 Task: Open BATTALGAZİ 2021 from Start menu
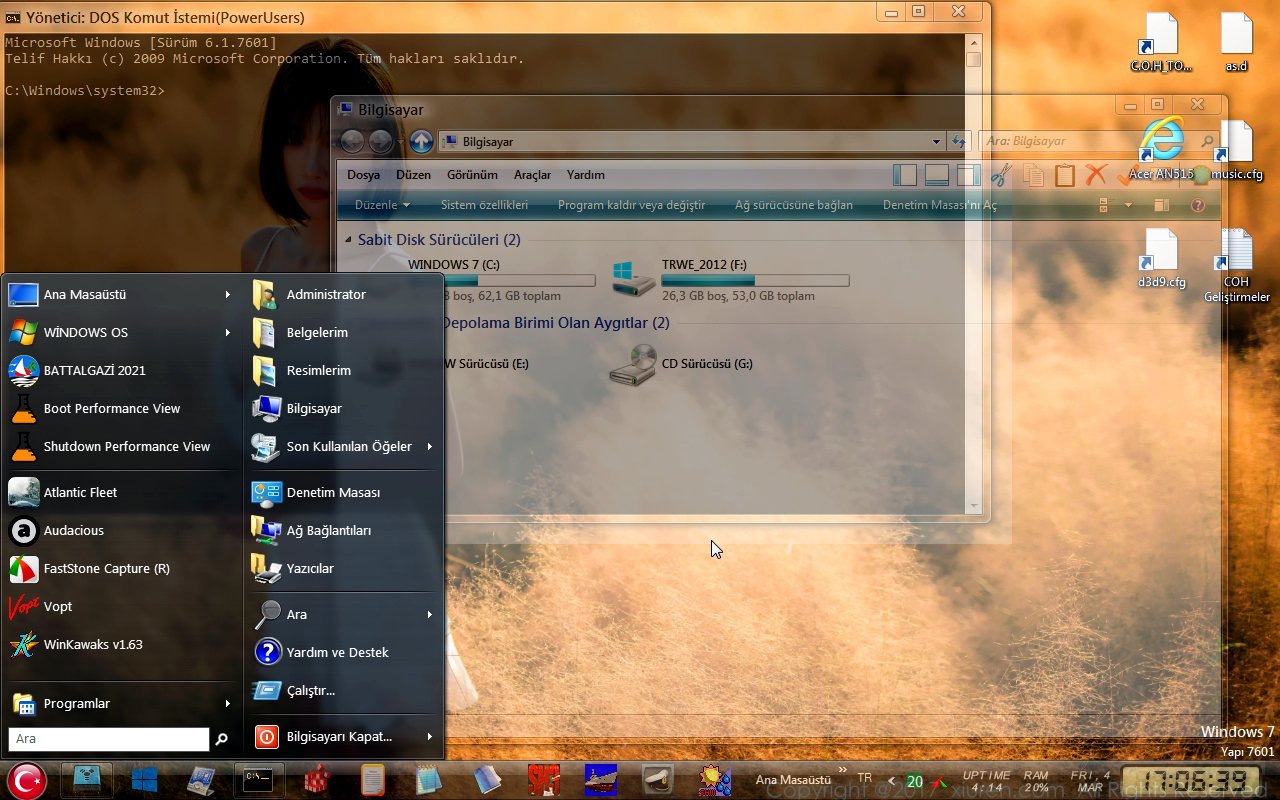click(121, 370)
